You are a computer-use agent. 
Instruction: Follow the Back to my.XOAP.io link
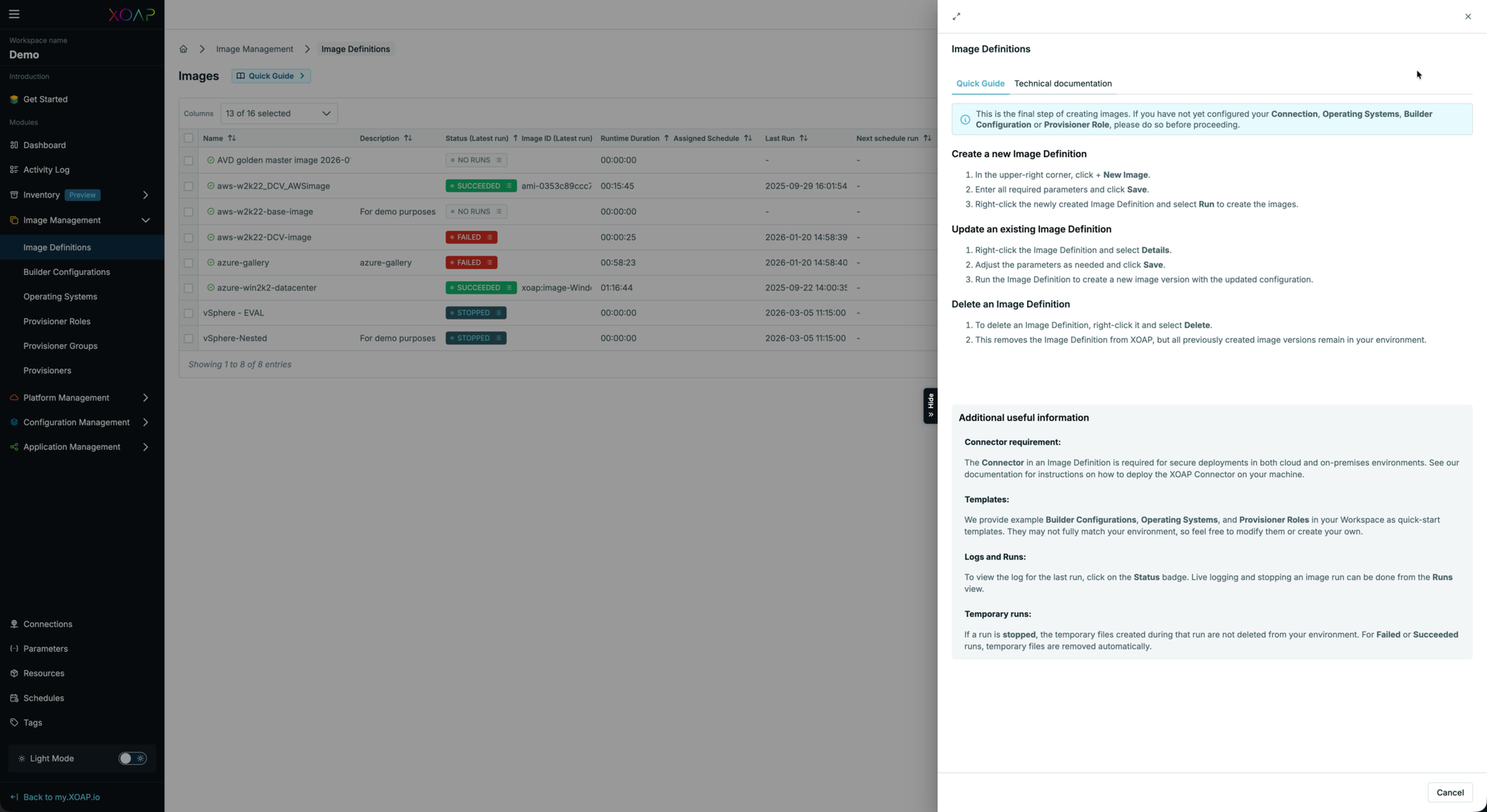61,797
